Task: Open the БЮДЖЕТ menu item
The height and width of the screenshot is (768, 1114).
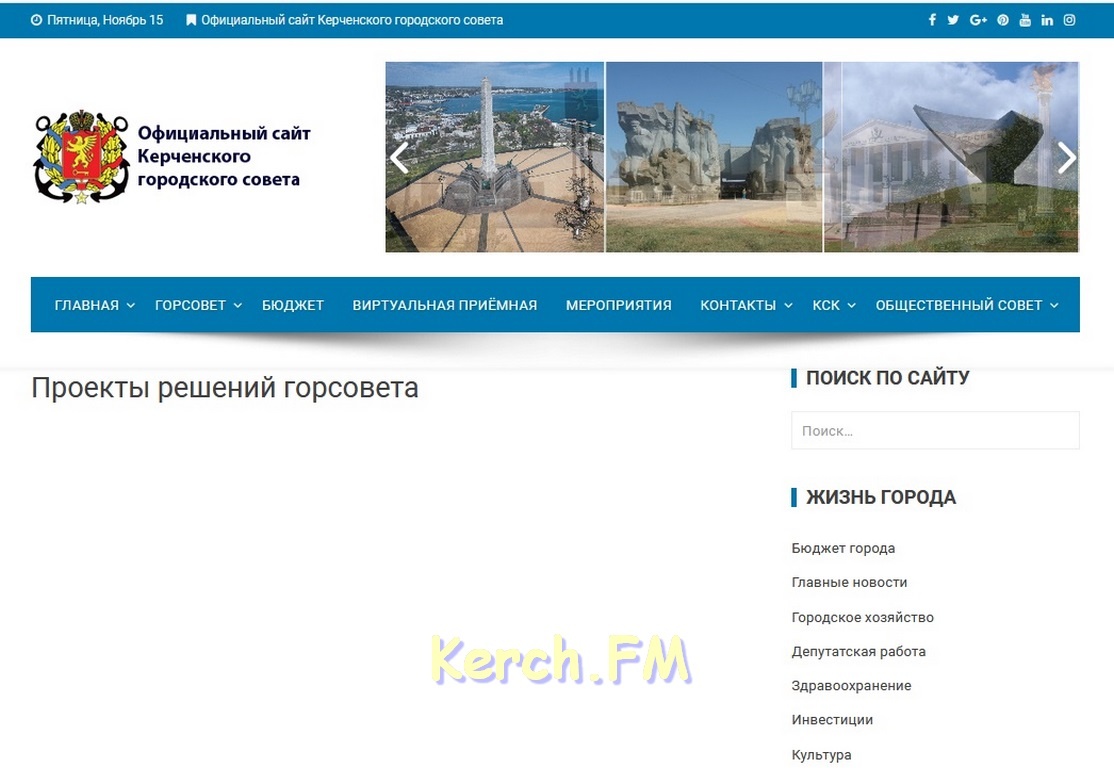Action: [293, 305]
